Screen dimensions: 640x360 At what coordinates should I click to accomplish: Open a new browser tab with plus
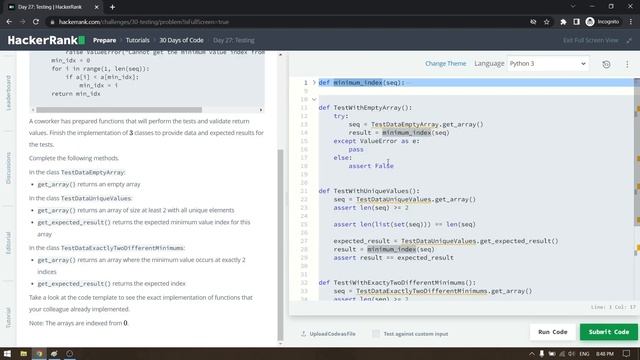pos(112,7)
